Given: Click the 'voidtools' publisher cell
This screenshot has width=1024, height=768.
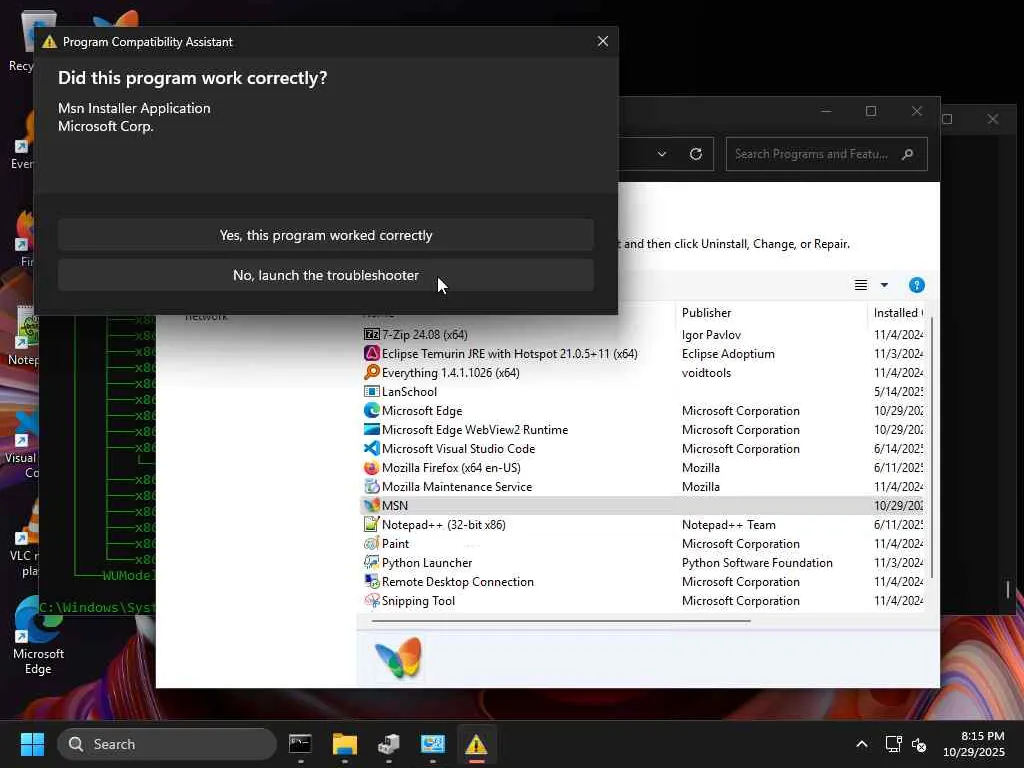Looking at the screenshot, I should point(706,372).
